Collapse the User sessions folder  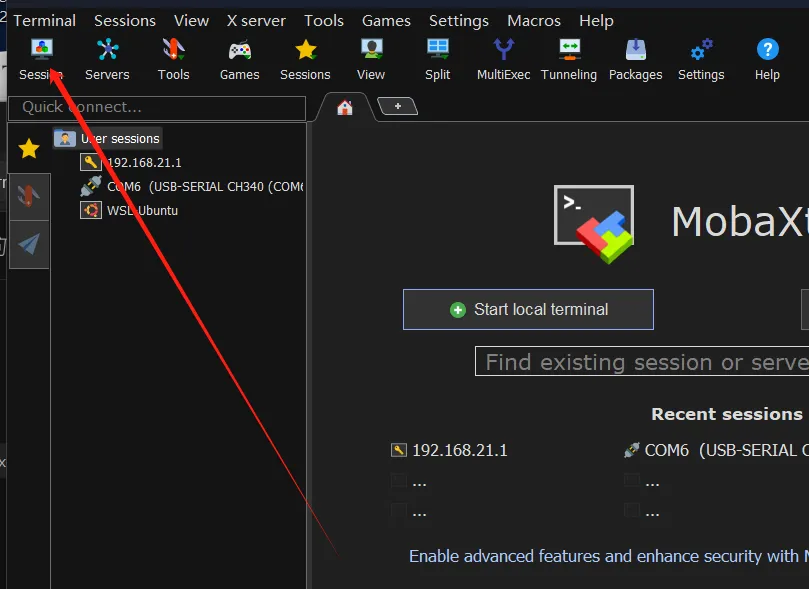(x=108, y=138)
